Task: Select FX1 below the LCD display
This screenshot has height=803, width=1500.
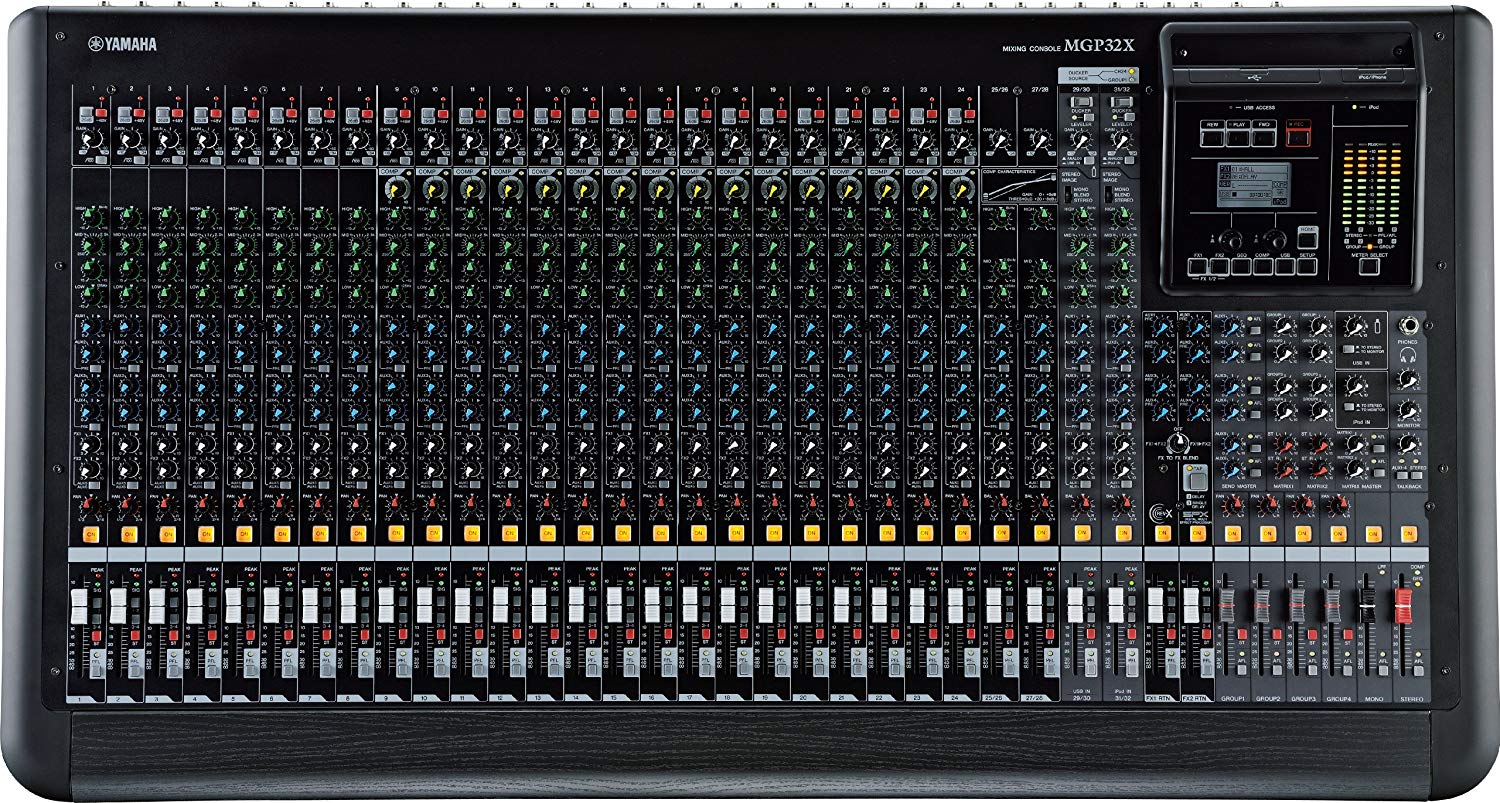Action: click(x=1198, y=267)
